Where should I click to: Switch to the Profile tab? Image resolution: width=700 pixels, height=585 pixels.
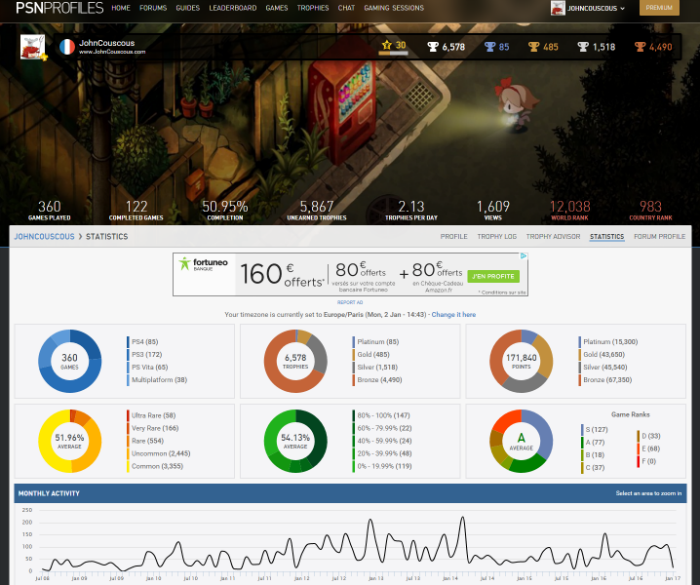(454, 237)
